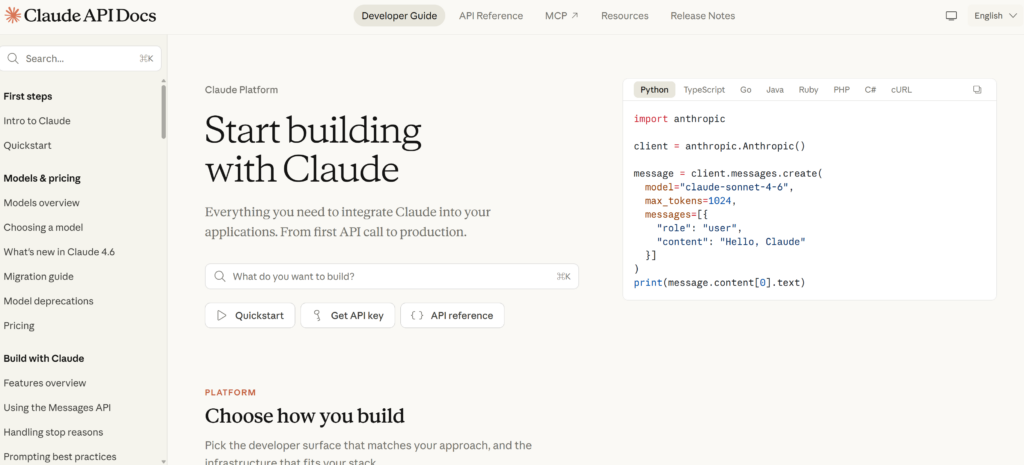Open Quickstart in the sidebar
This screenshot has height=465, width=1024.
(27, 146)
